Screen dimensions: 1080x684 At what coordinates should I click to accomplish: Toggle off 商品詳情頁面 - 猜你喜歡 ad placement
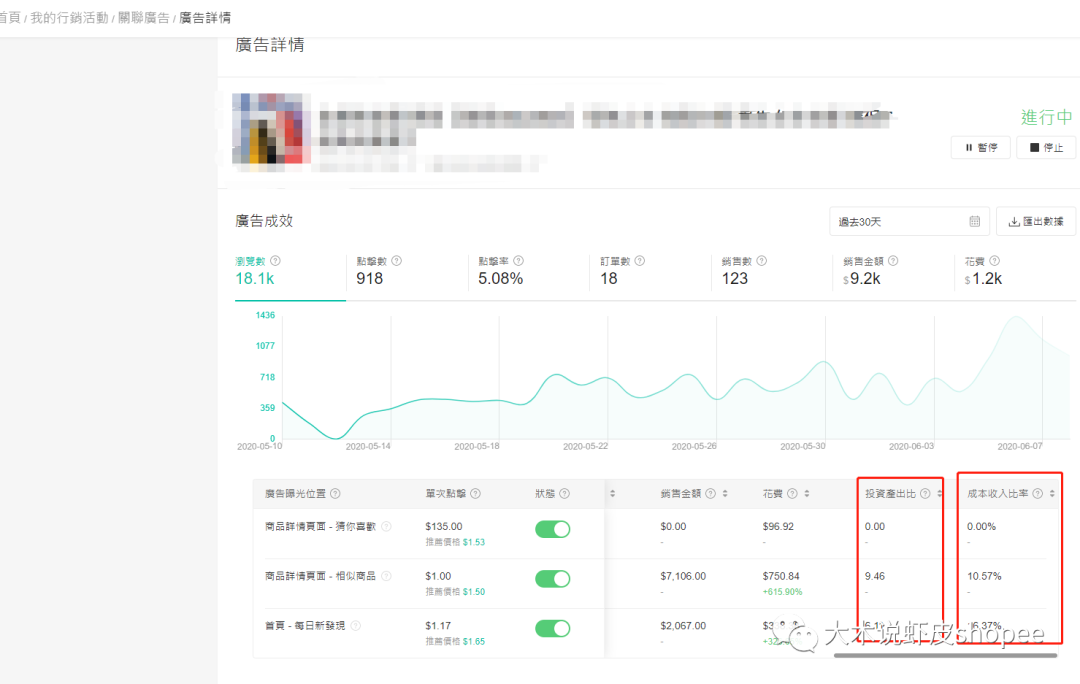(x=552, y=529)
